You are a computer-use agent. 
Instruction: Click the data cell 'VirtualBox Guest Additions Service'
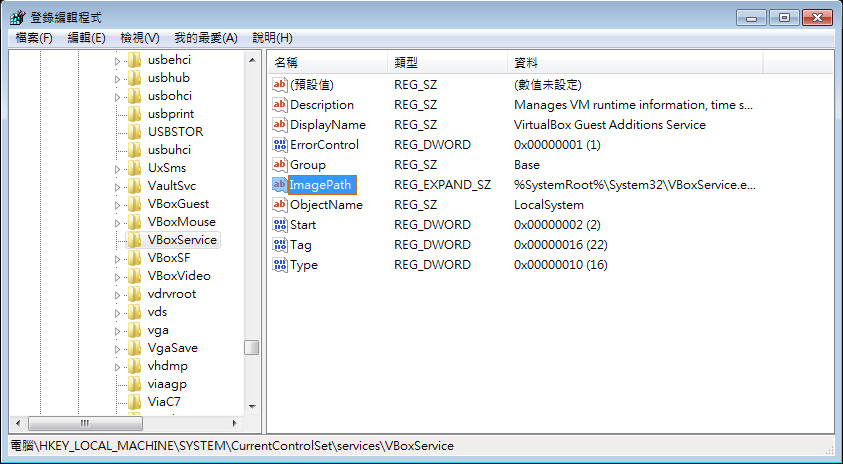click(610, 125)
